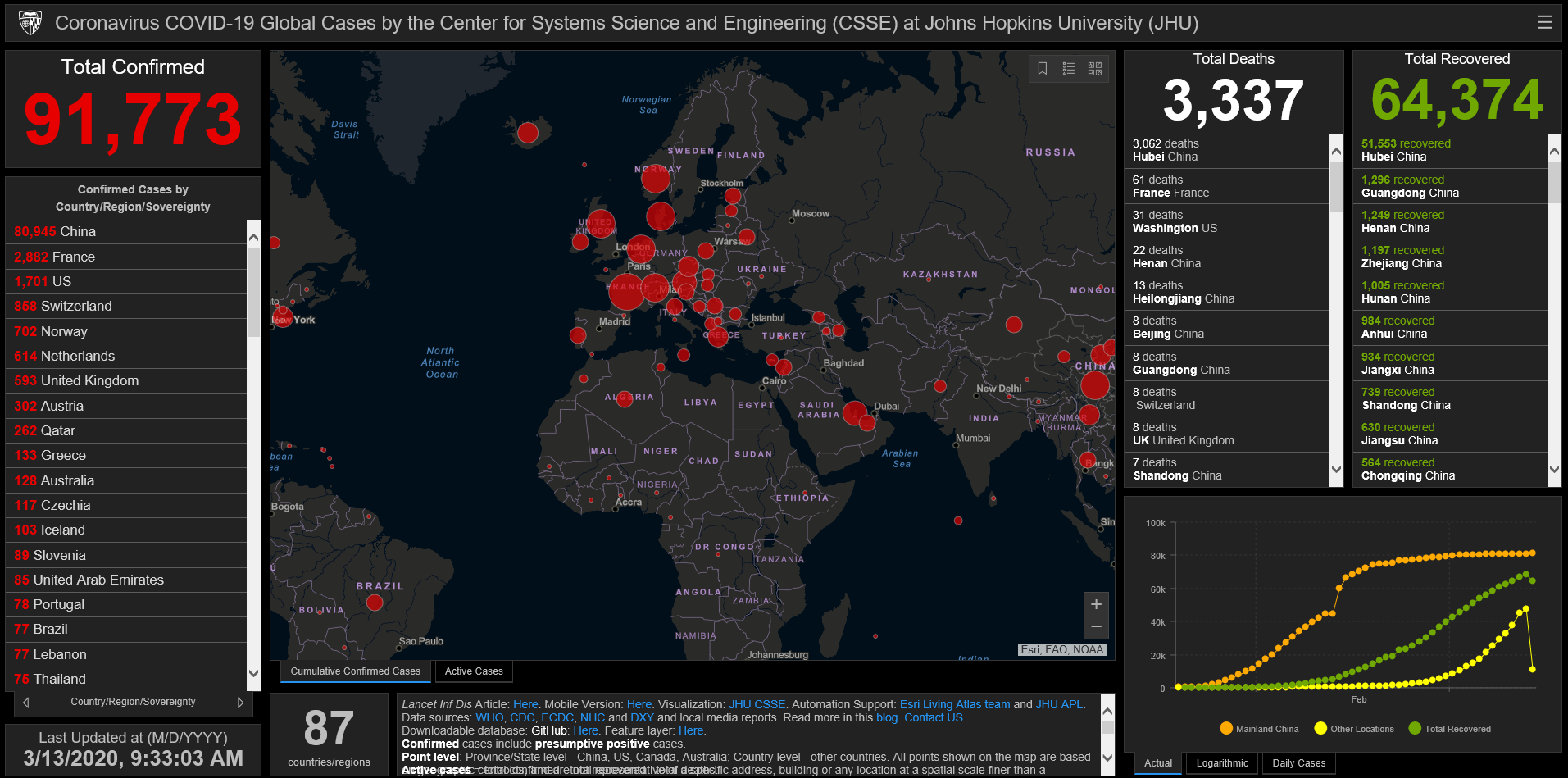Viewport: 1568px width, 778px height.
Task: Click the red marker over Brazil
Action: coord(375,603)
